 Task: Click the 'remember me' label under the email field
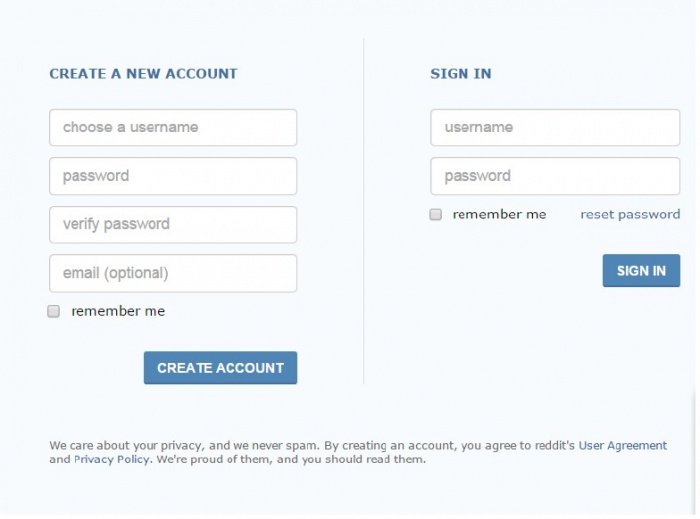coord(118,312)
